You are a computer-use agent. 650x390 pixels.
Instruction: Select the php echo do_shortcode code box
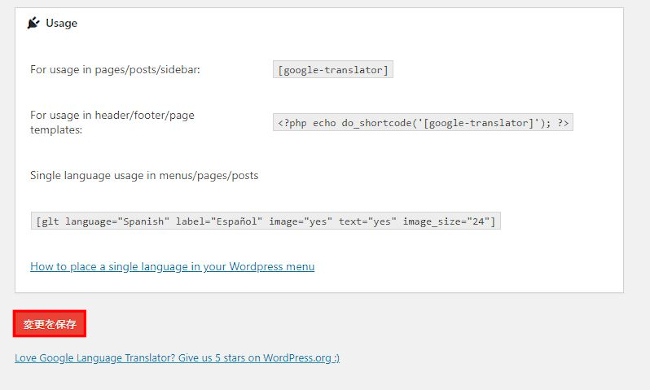coord(423,122)
